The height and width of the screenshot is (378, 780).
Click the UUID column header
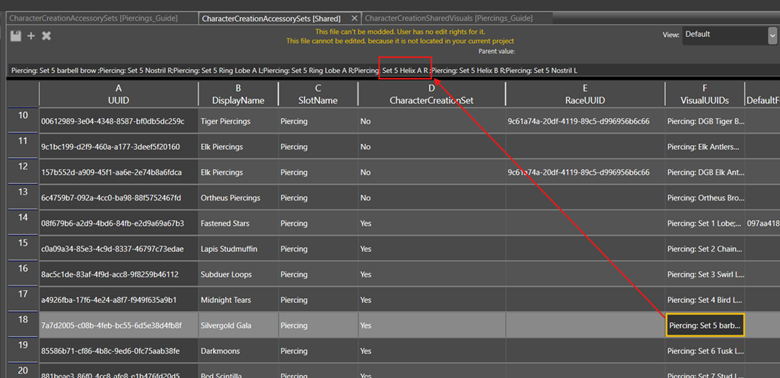pyautogui.click(x=118, y=94)
